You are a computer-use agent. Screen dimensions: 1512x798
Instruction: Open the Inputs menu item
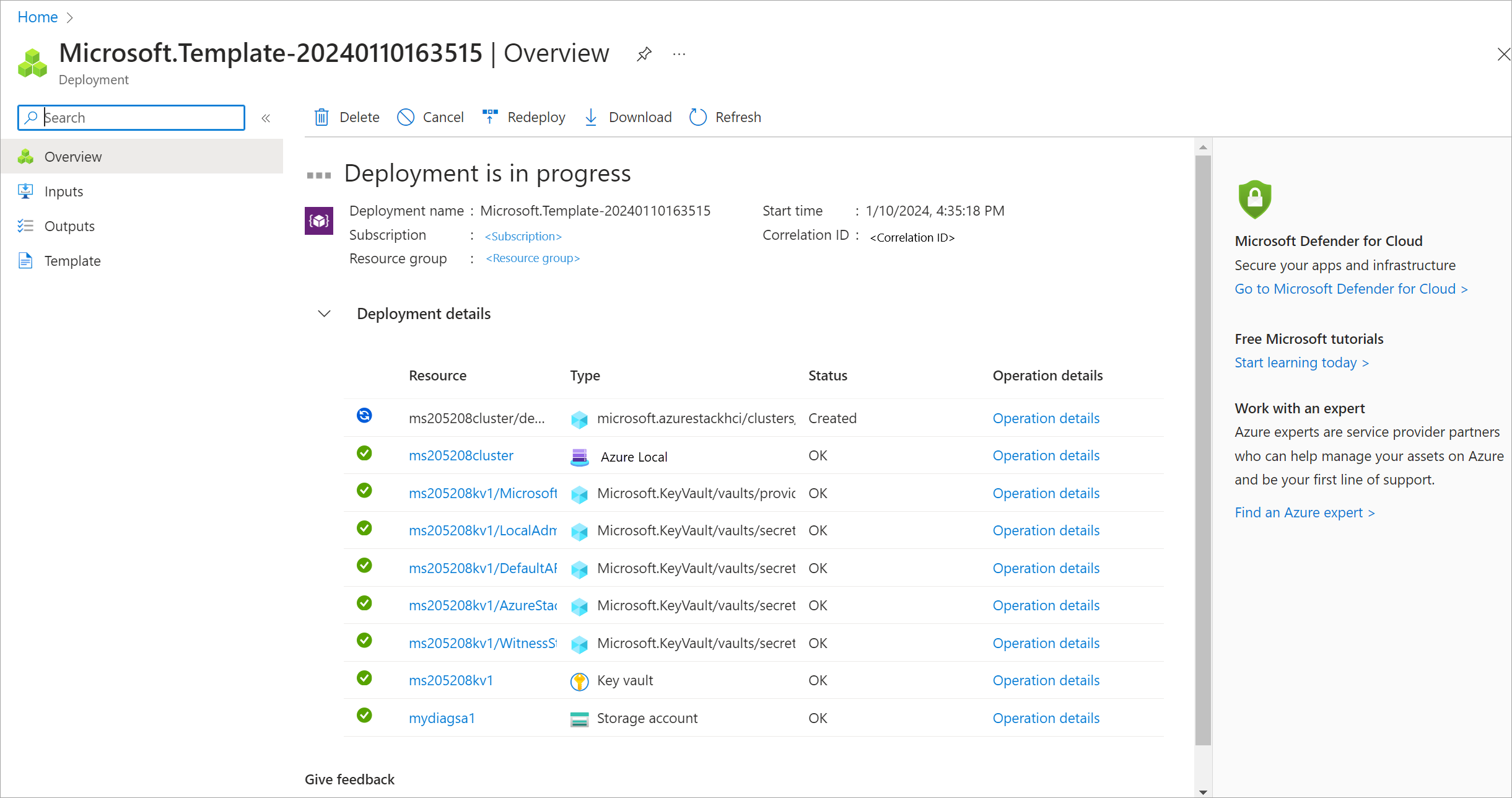(x=63, y=191)
